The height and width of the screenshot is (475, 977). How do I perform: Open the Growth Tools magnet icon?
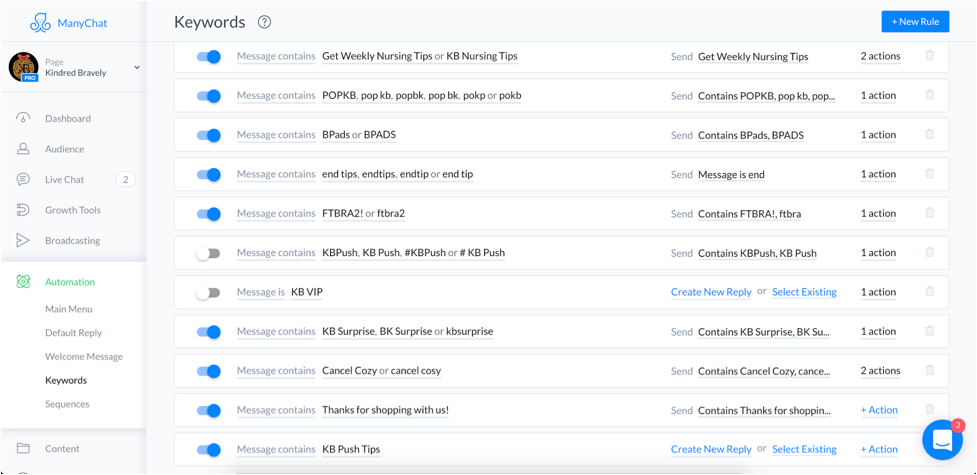click(x=23, y=210)
